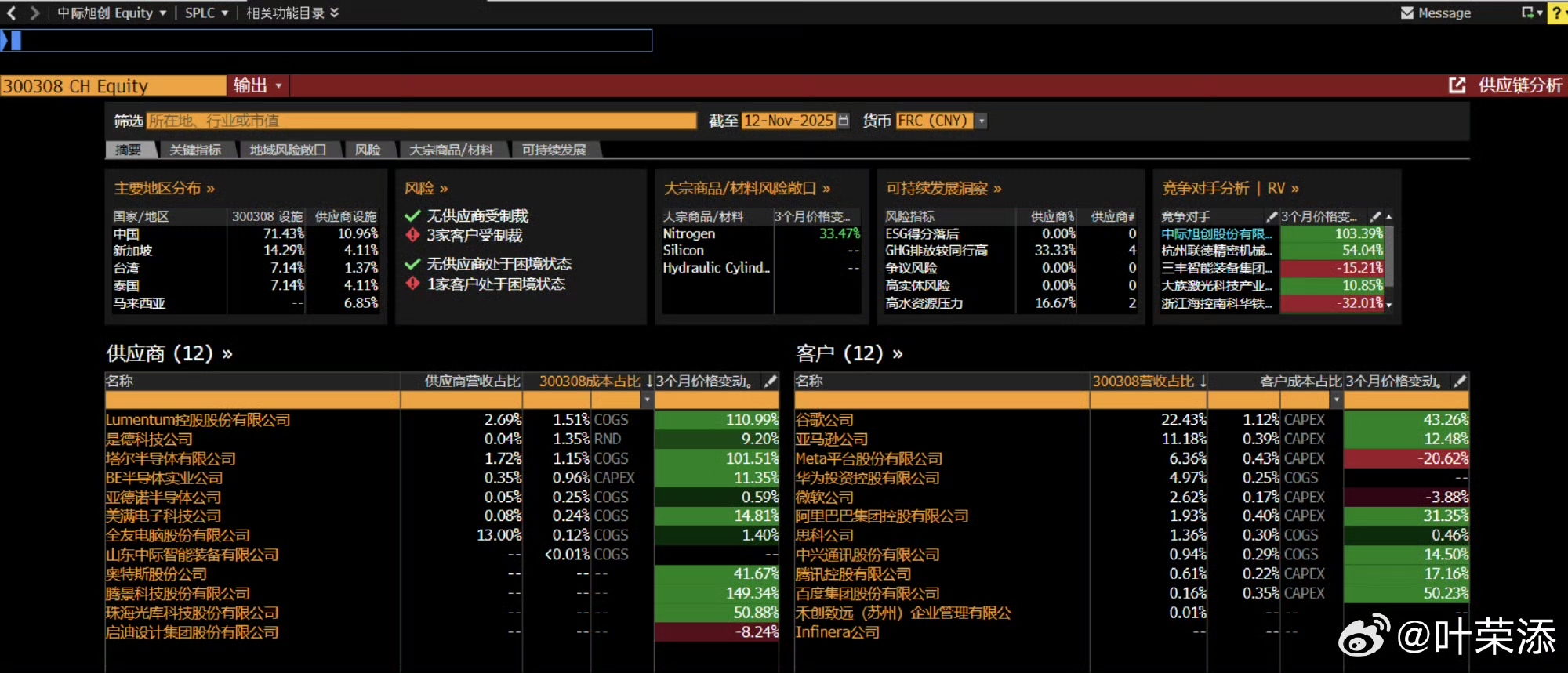Switch to the 关键指标 tab
This screenshot has width=1568, height=673.
pyautogui.click(x=195, y=150)
